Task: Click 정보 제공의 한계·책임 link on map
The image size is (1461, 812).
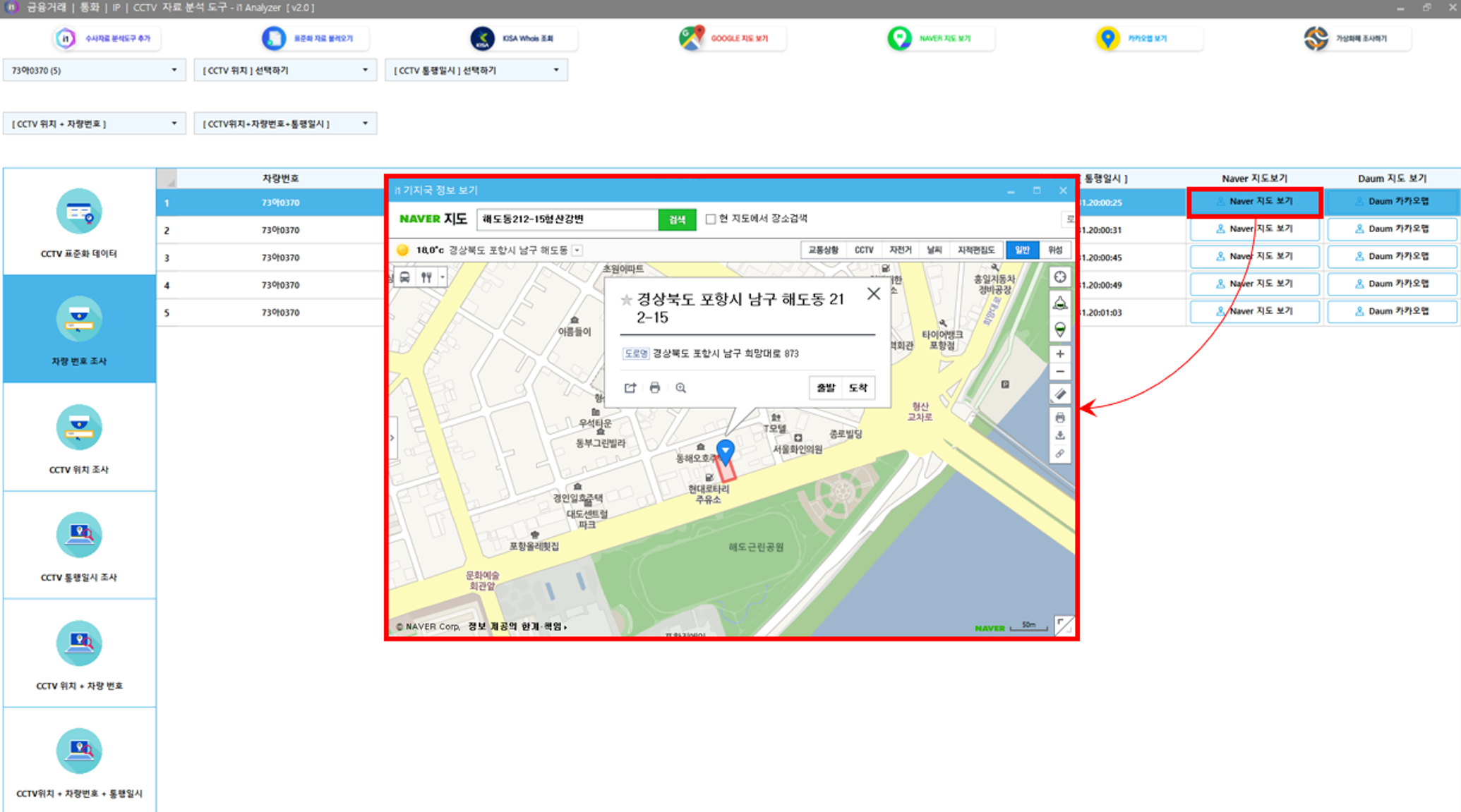Action: tap(517, 626)
